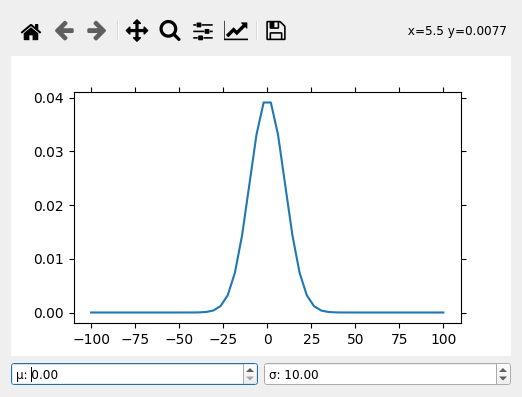This screenshot has height=397, width=522.
Task: Click the −100 x-axis tick label
Action: [x=92, y=339]
